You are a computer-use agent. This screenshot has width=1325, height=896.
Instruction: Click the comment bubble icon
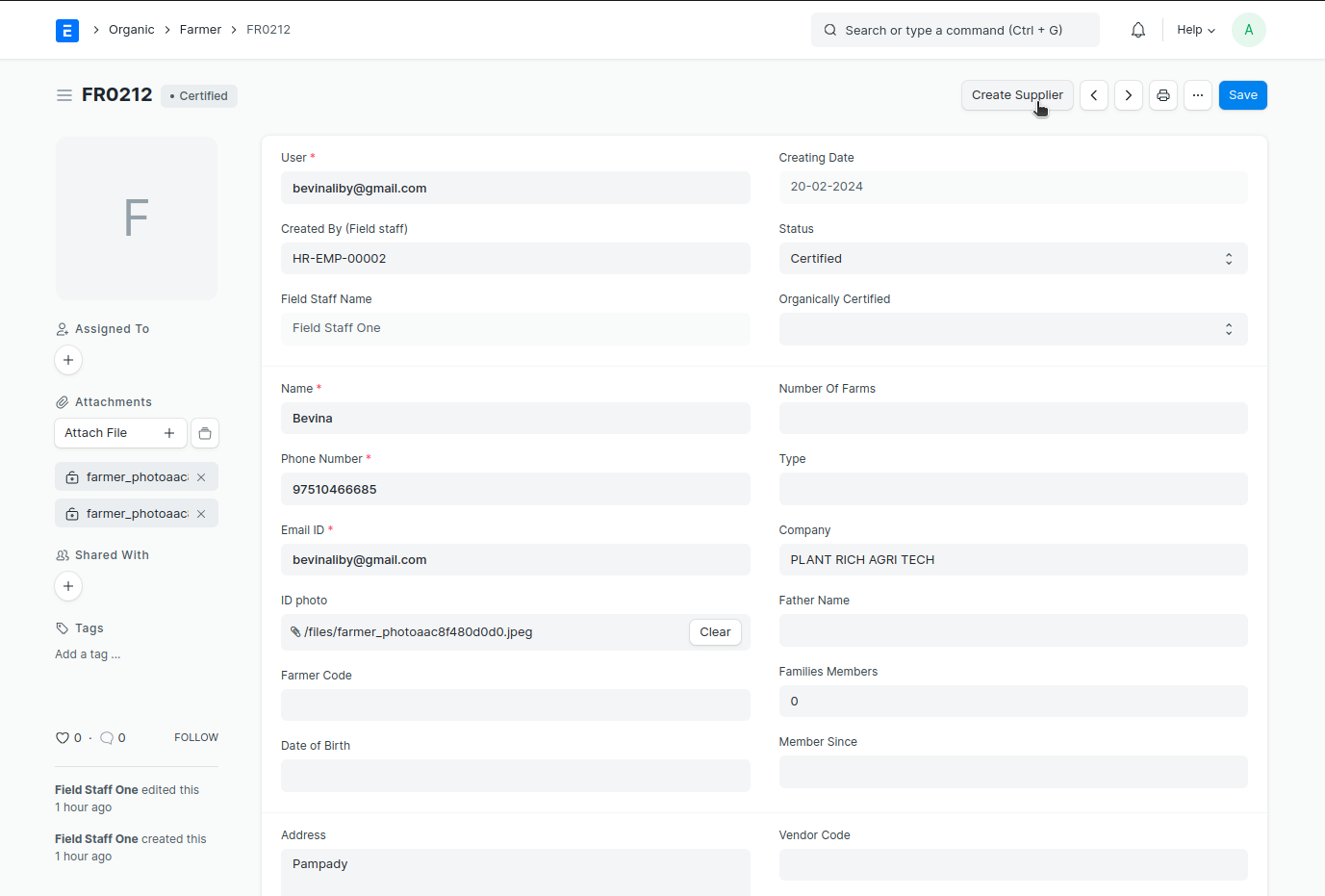[x=107, y=738]
